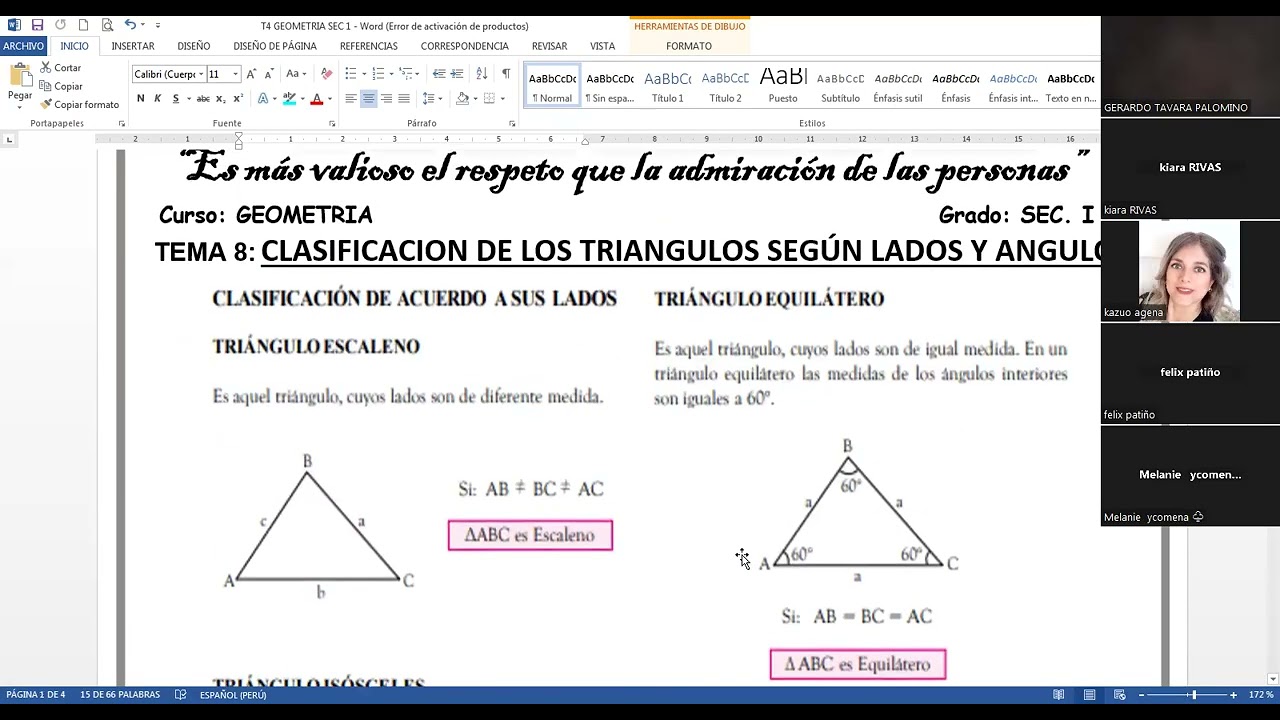The height and width of the screenshot is (720, 1280).
Task: Open the underline style dropdown arrow
Action: (188, 98)
